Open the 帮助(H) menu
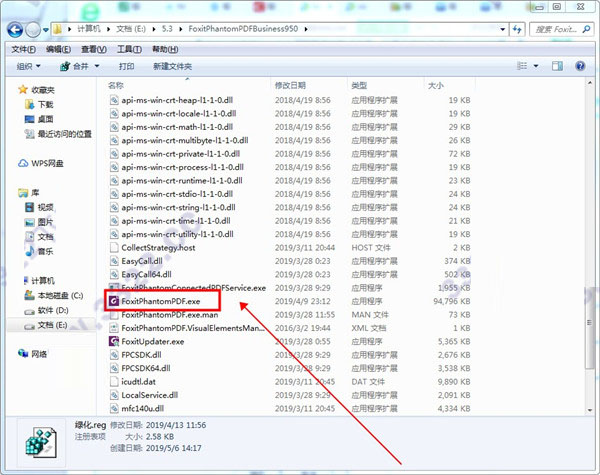Viewport: 600px width, 475px height. tap(165, 49)
